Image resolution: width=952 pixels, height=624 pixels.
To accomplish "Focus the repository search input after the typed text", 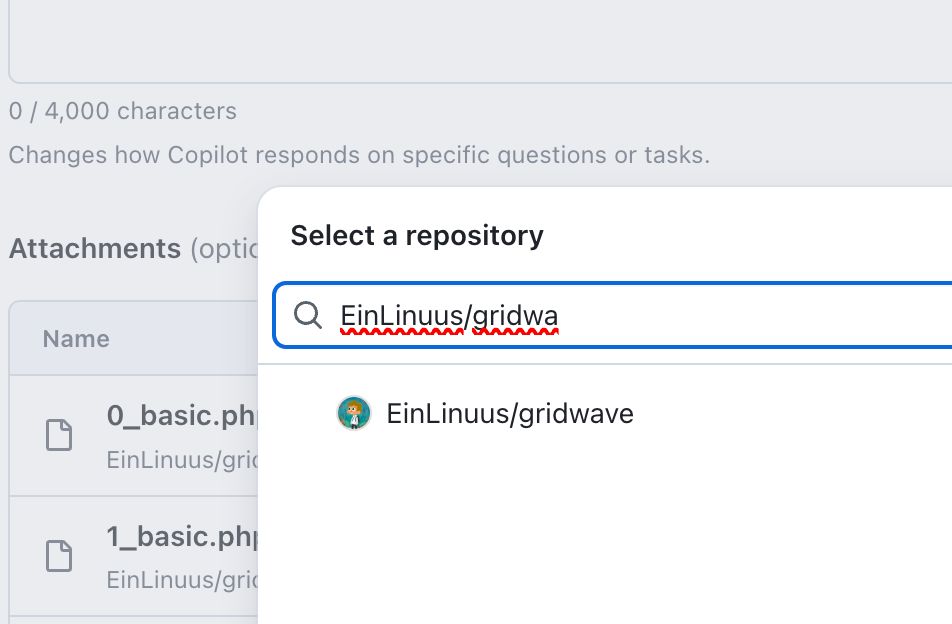I will [753, 315].
